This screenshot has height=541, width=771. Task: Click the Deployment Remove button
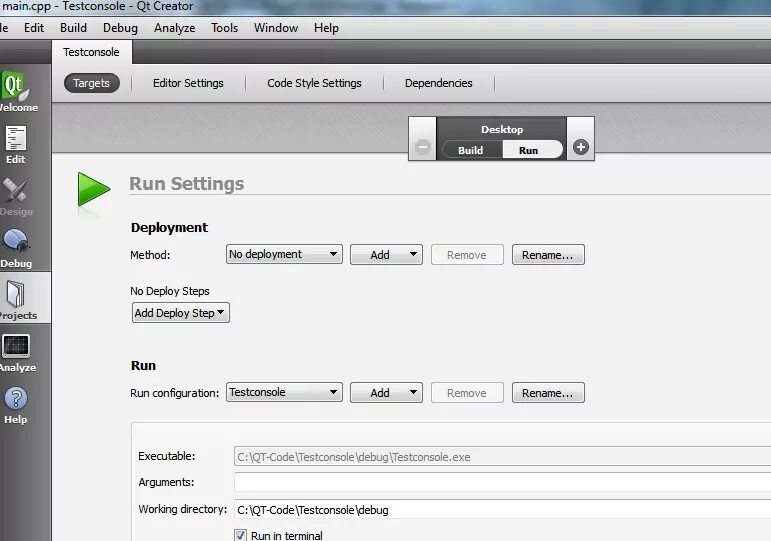(467, 255)
